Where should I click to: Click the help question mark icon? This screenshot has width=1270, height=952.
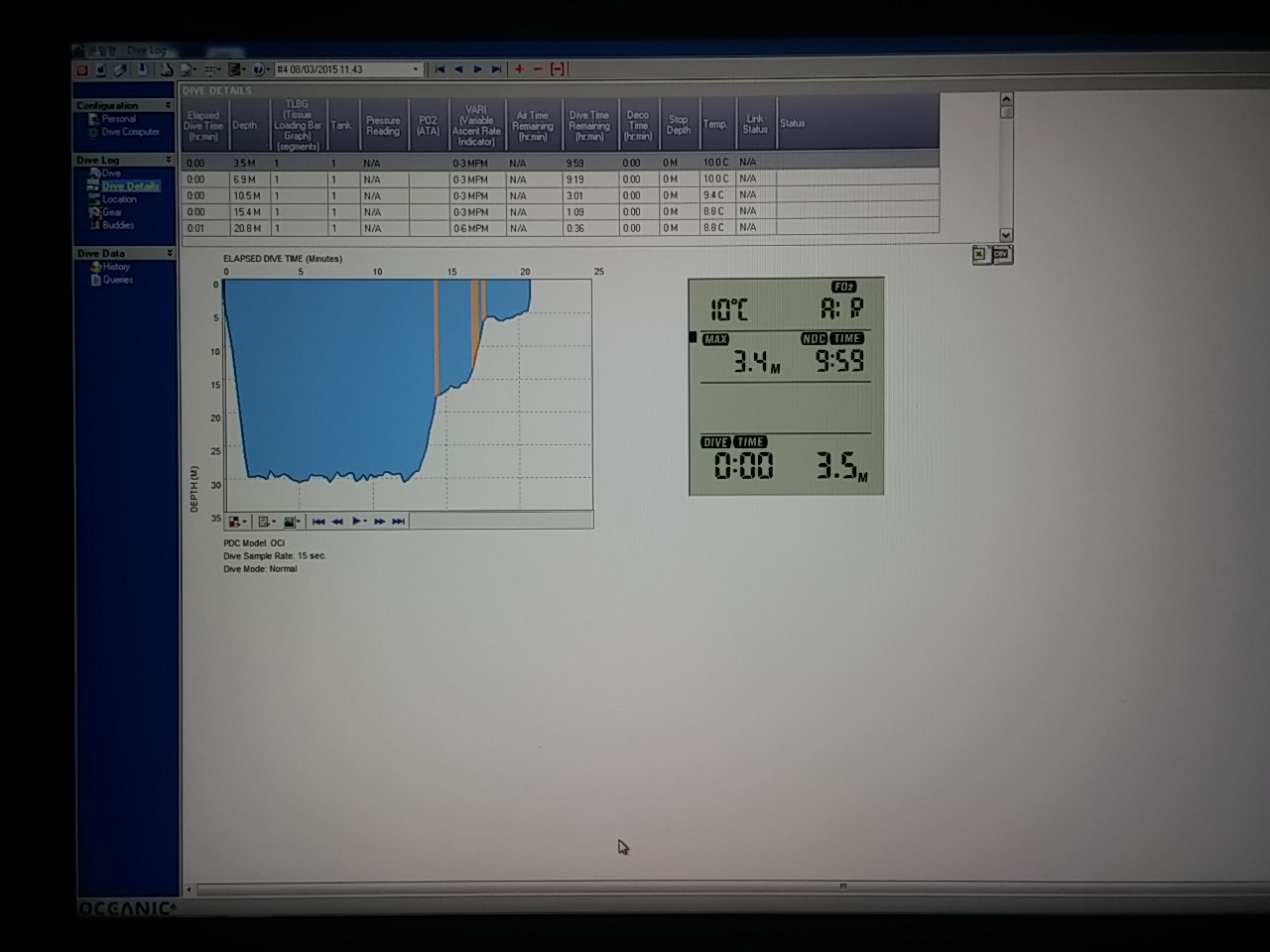(x=258, y=69)
